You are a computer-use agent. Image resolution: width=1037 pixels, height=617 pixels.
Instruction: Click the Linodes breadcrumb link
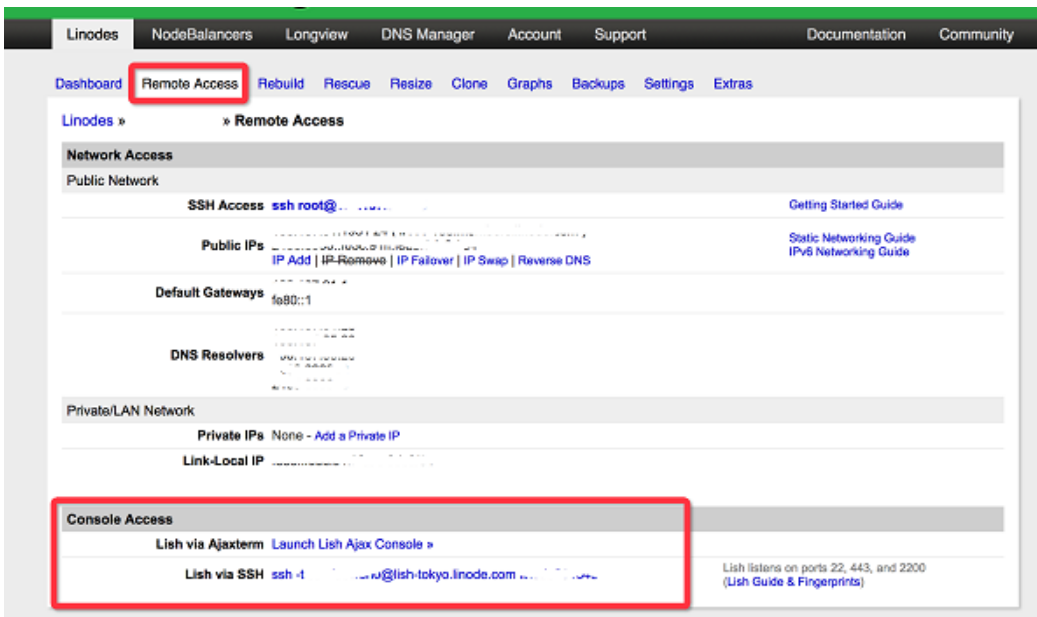pyautogui.click(x=87, y=120)
